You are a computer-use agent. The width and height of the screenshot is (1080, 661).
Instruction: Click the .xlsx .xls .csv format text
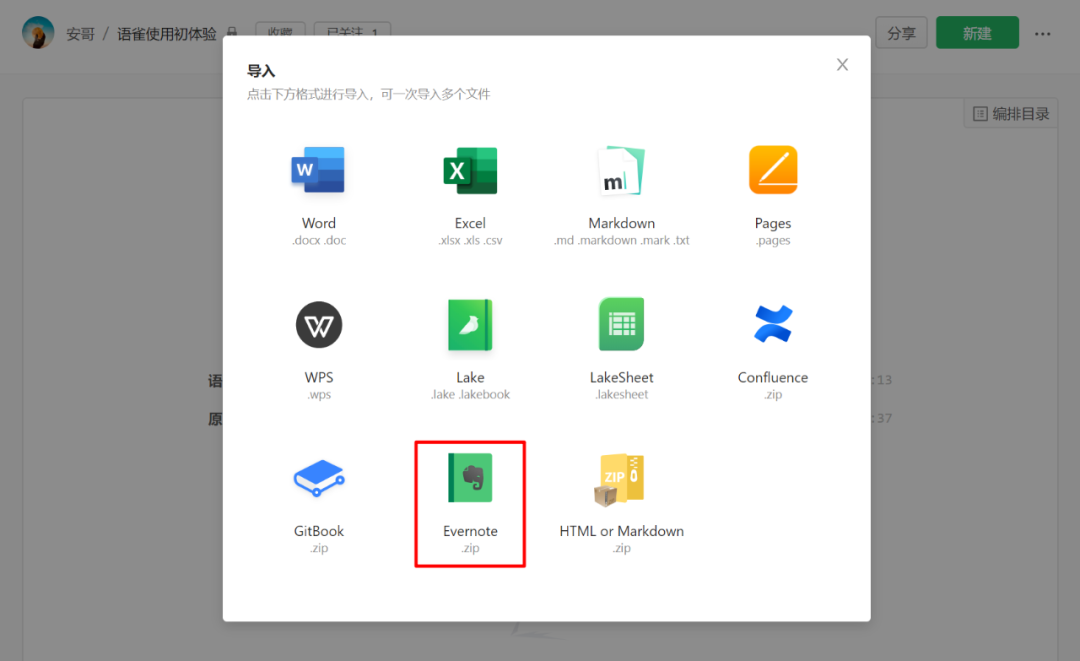pos(470,240)
